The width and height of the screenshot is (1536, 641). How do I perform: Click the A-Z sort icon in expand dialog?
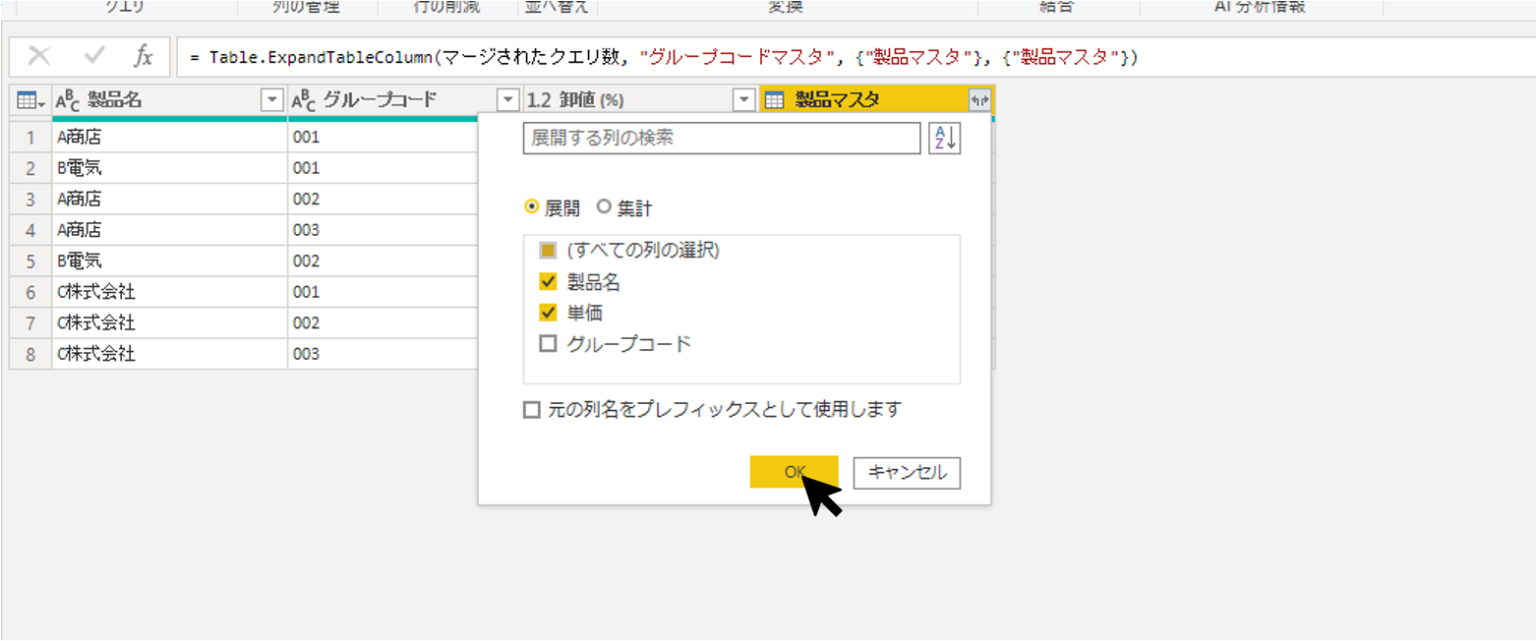pyautogui.click(x=944, y=138)
